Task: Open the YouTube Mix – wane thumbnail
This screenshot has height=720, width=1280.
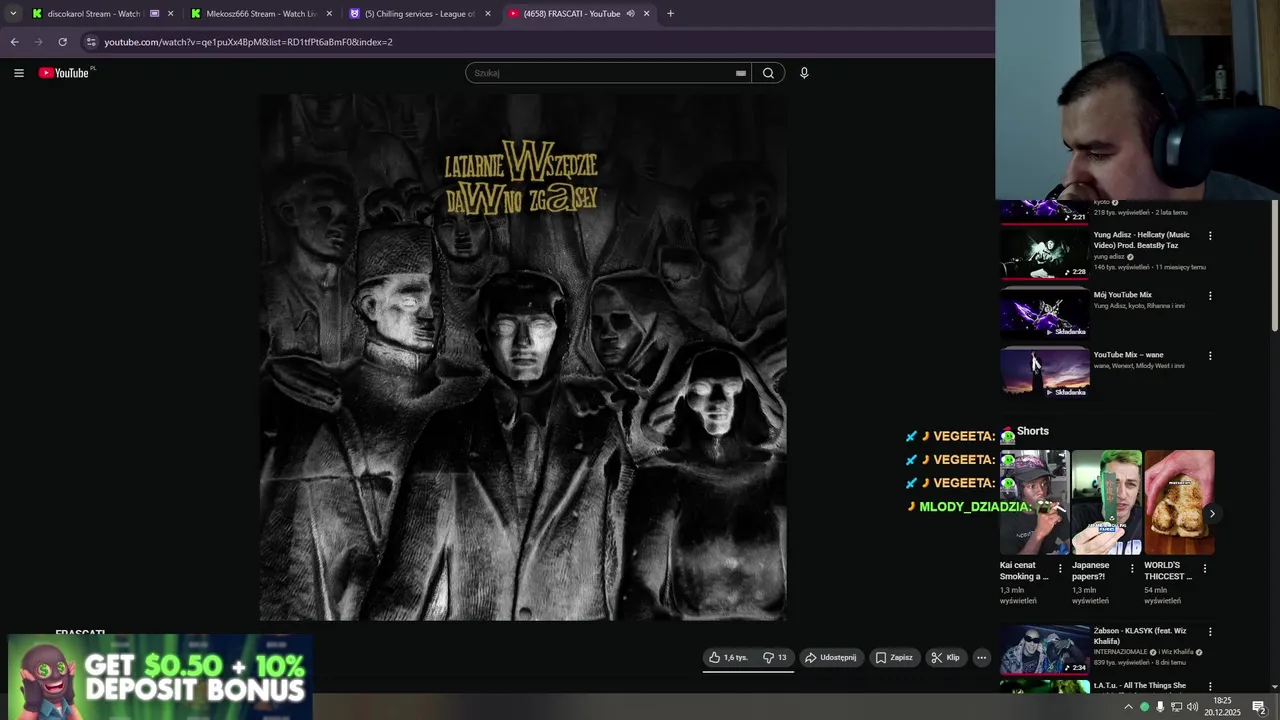Action: pyautogui.click(x=1045, y=373)
